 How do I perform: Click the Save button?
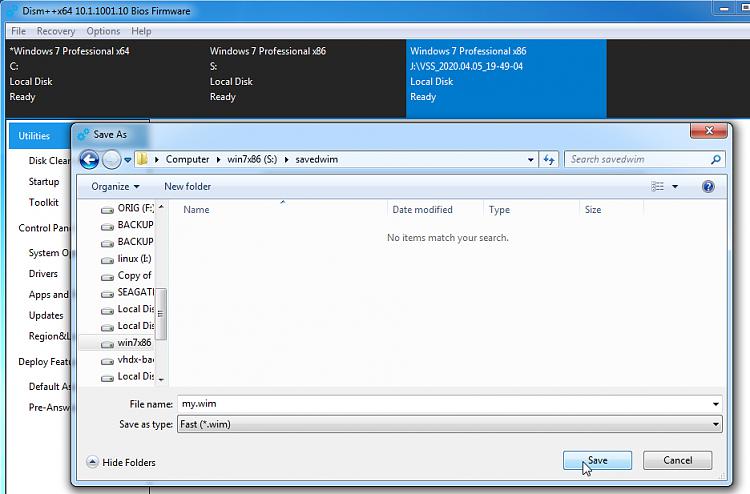click(597, 460)
